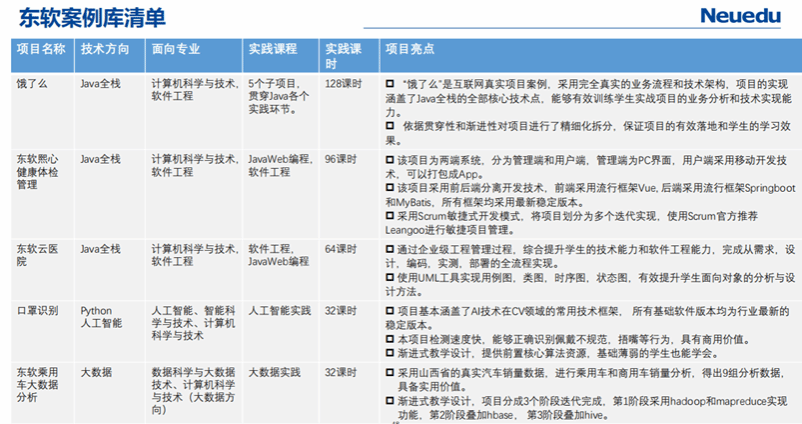Toggle the box before 采用山西省的真实汽车销量数据
The height and width of the screenshot is (424, 802).
coord(390,372)
